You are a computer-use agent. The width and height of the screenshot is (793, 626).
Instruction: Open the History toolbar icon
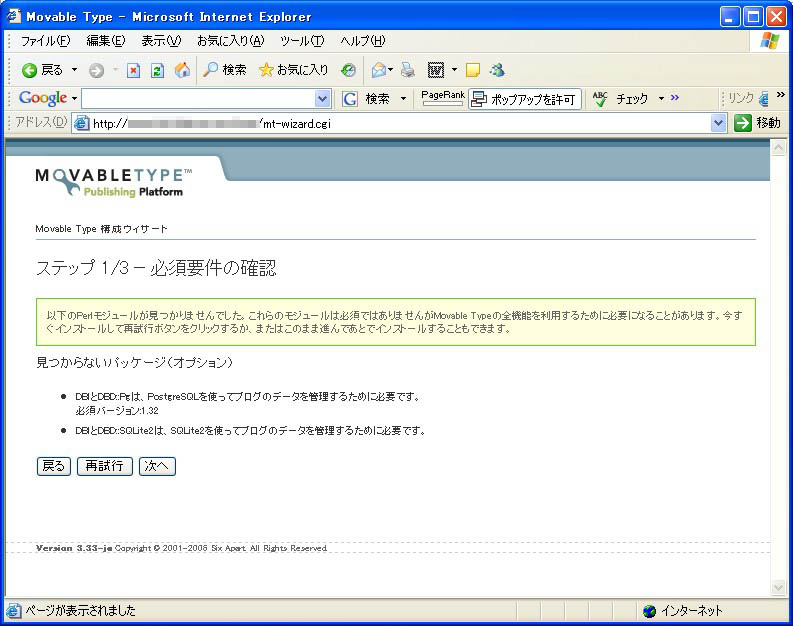(x=348, y=70)
